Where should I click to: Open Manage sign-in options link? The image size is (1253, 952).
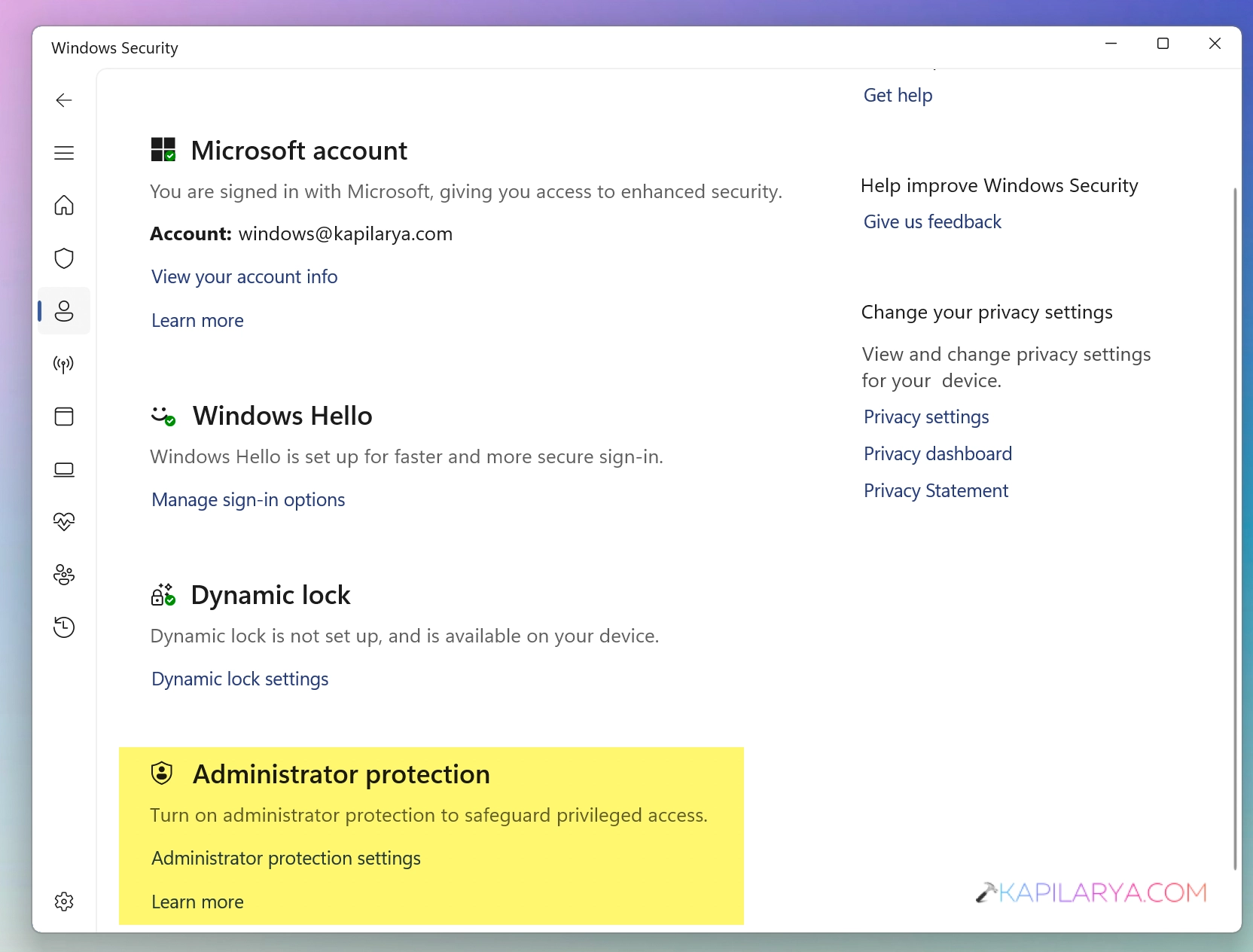tap(248, 500)
